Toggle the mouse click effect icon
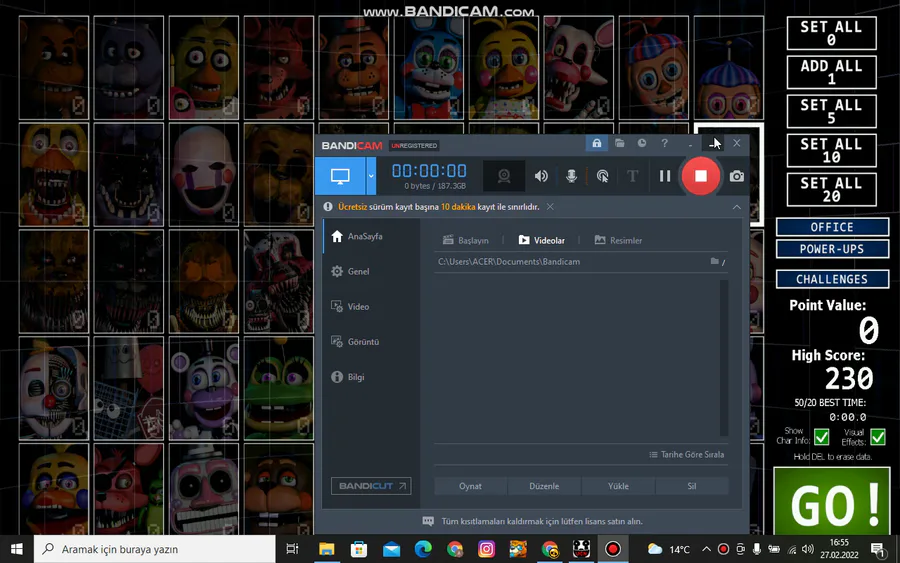 [602, 176]
